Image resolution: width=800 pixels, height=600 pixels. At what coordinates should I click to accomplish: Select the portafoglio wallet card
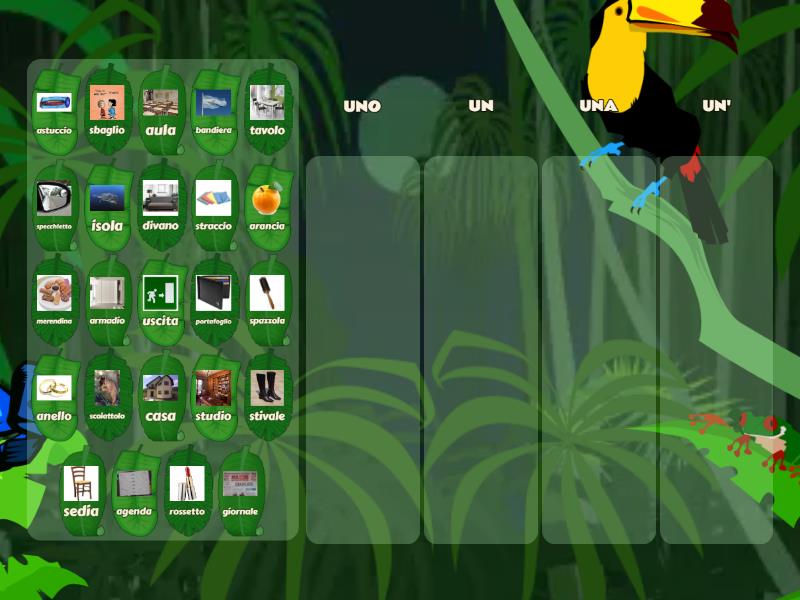[213, 301]
